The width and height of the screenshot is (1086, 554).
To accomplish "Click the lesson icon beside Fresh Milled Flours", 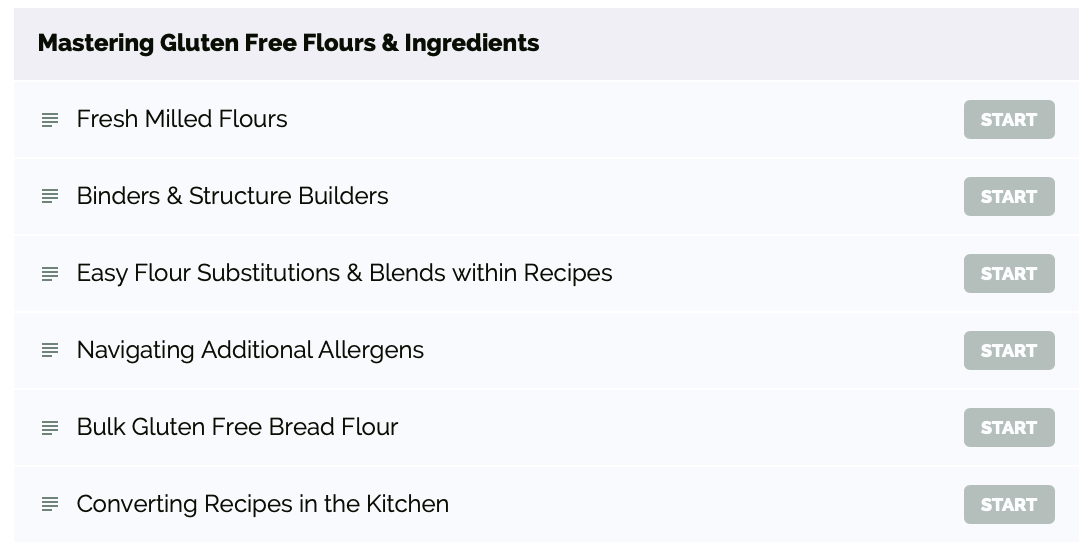I will tap(49, 120).
